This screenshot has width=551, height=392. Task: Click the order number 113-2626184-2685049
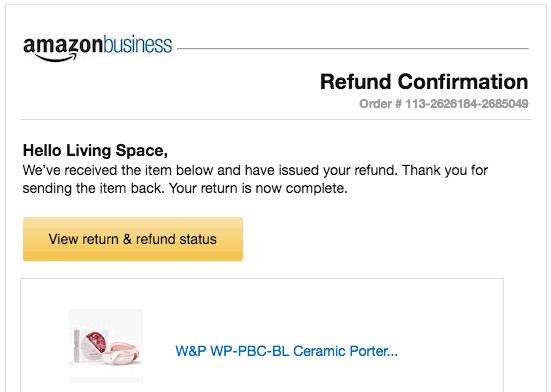(467, 104)
